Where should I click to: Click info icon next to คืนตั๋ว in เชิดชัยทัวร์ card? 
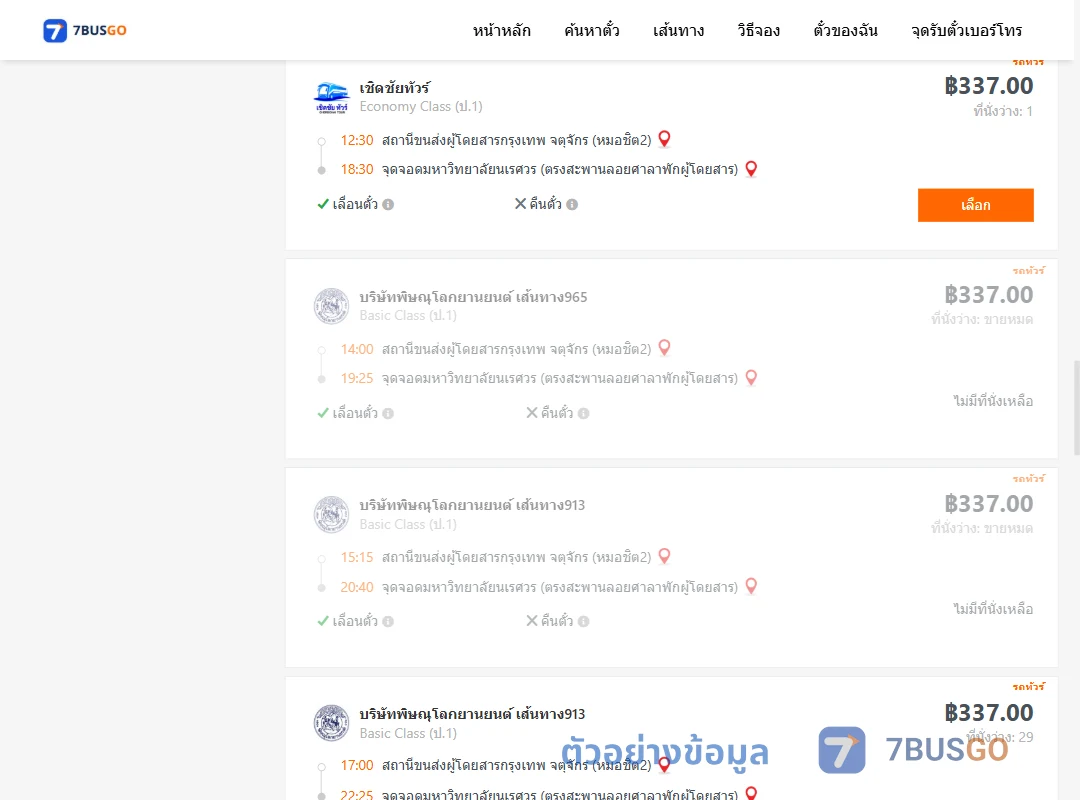(572, 205)
